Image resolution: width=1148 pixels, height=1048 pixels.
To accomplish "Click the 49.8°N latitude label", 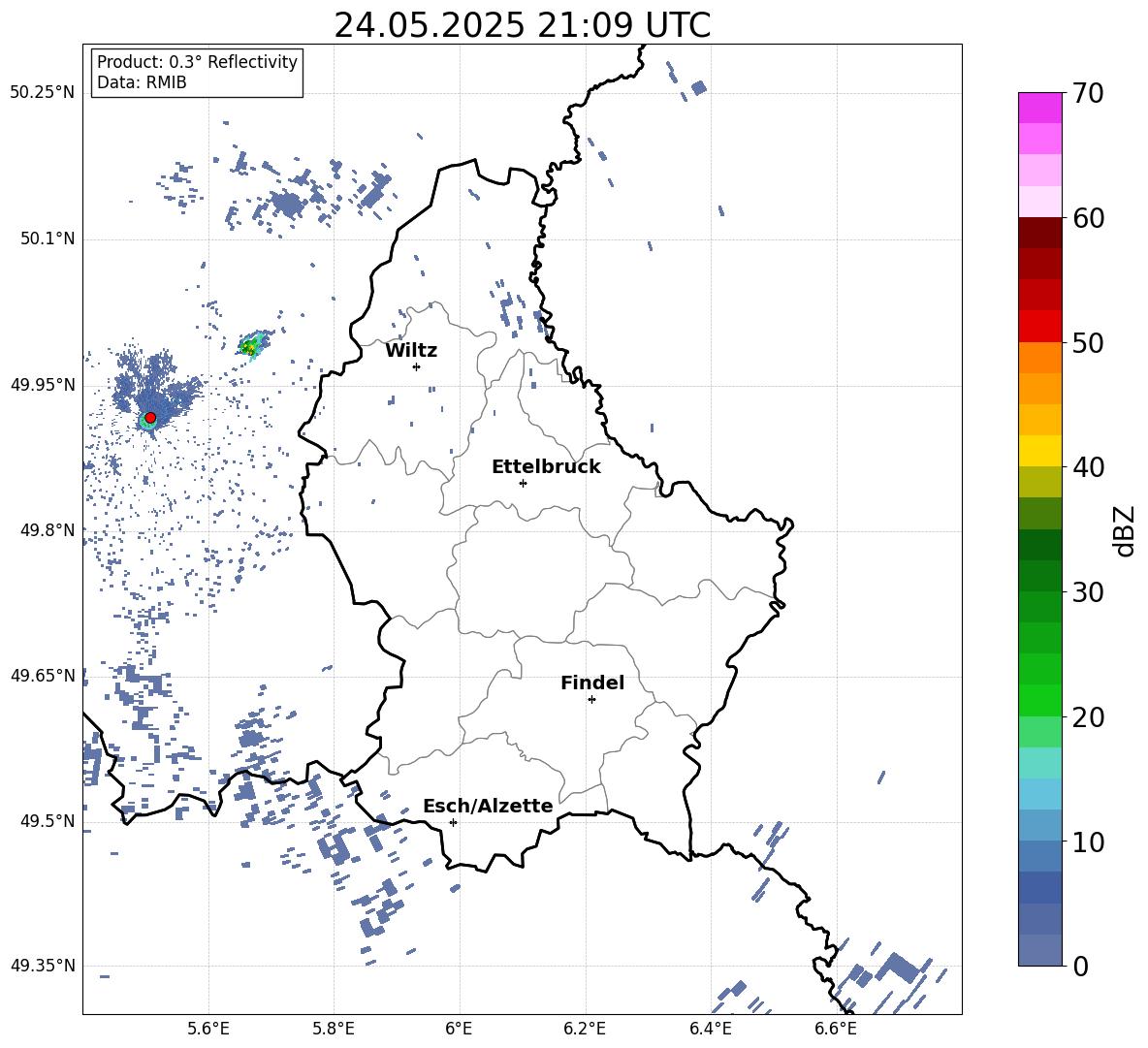I will [x=48, y=530].
